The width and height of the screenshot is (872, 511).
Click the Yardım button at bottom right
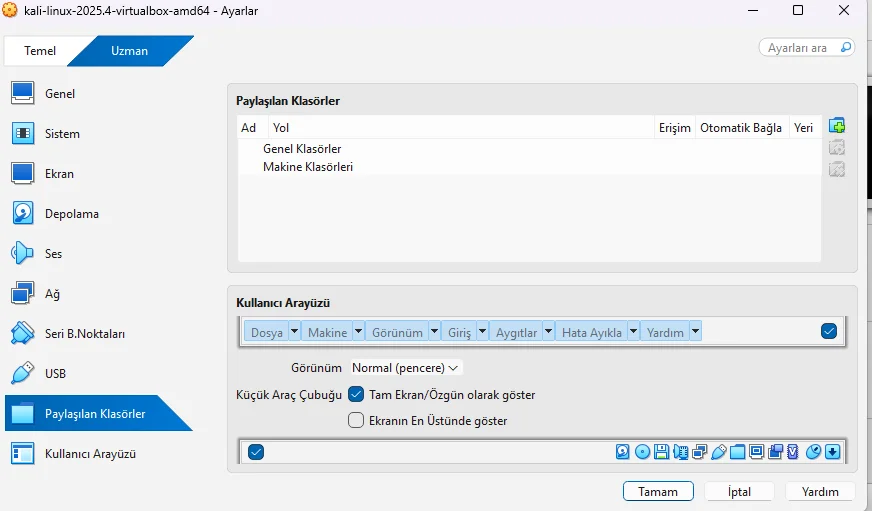820,492
